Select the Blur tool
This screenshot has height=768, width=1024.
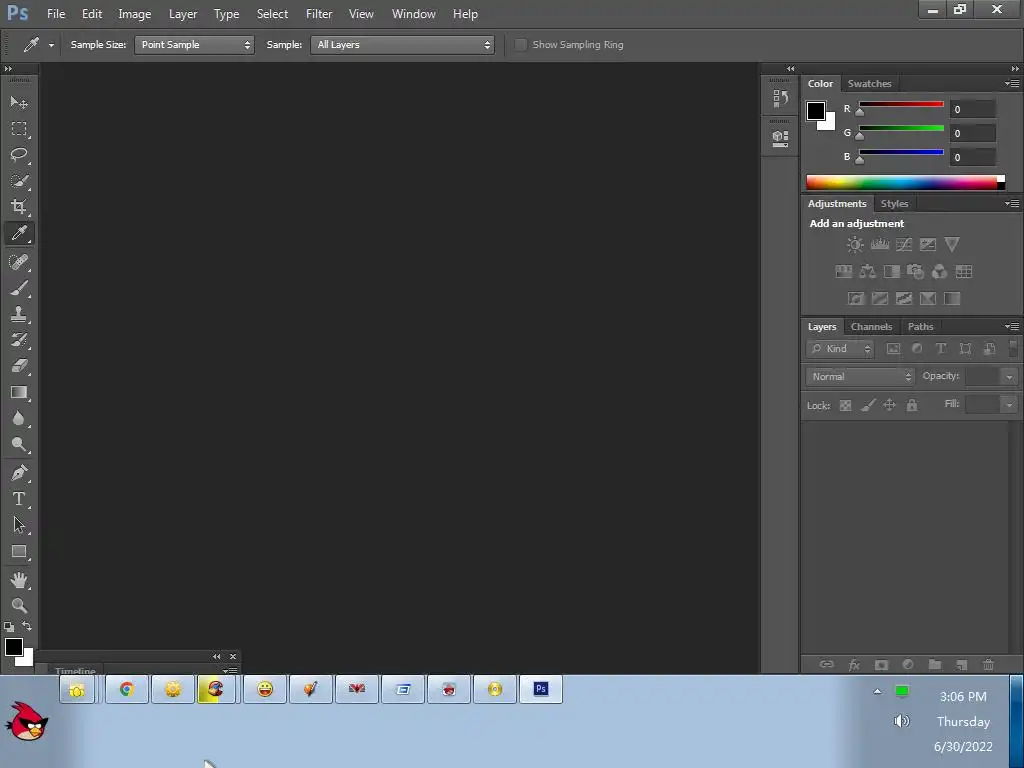[19, 419]
